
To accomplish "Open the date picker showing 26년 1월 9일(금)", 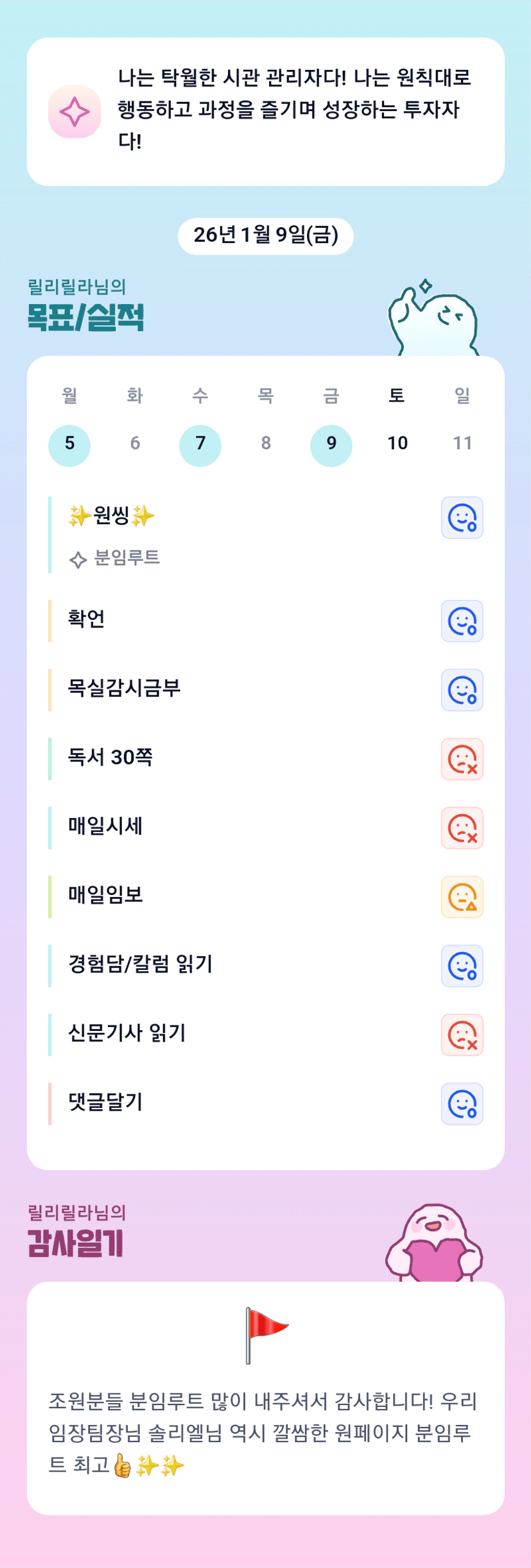I will [265, 235].
